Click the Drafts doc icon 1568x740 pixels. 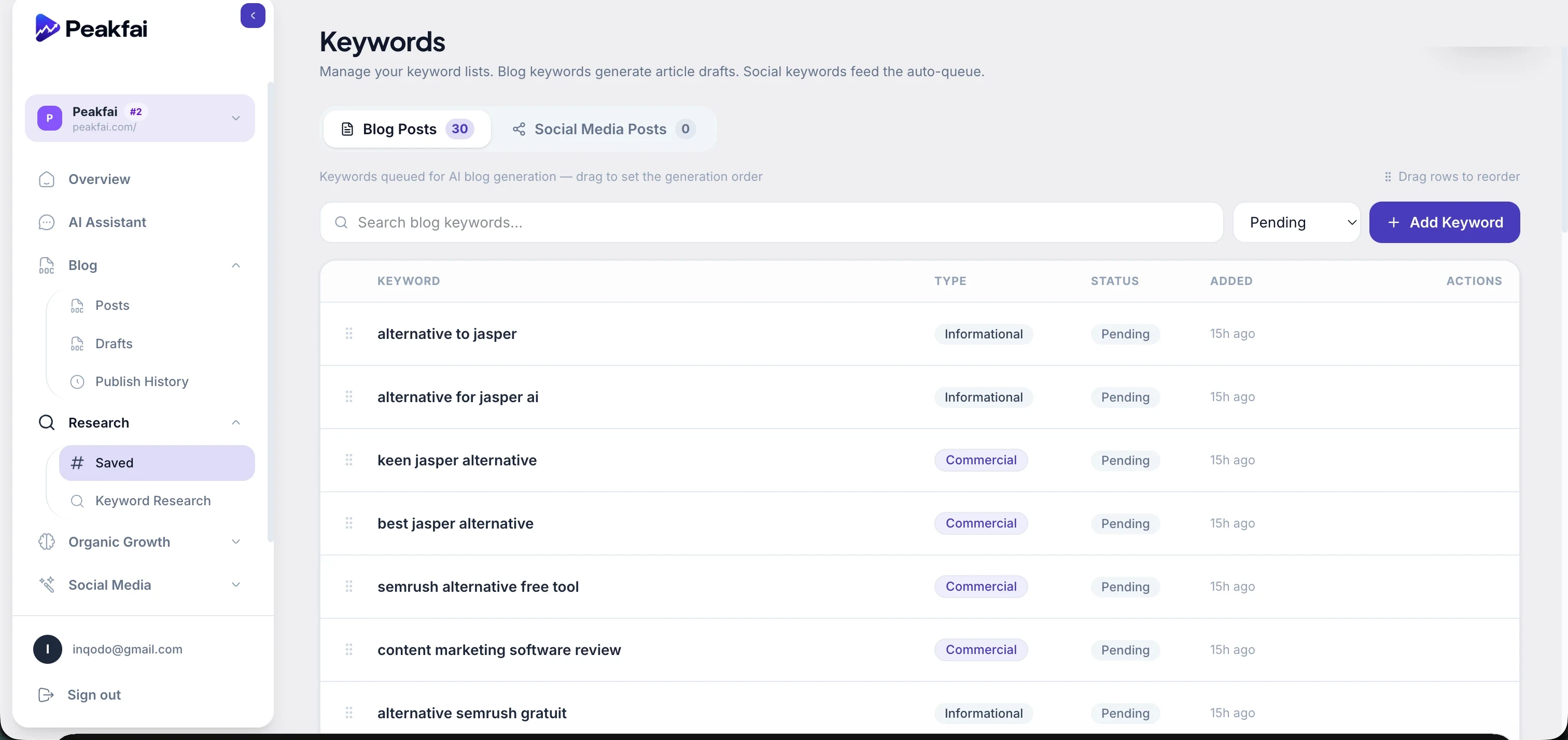point(77,344)
